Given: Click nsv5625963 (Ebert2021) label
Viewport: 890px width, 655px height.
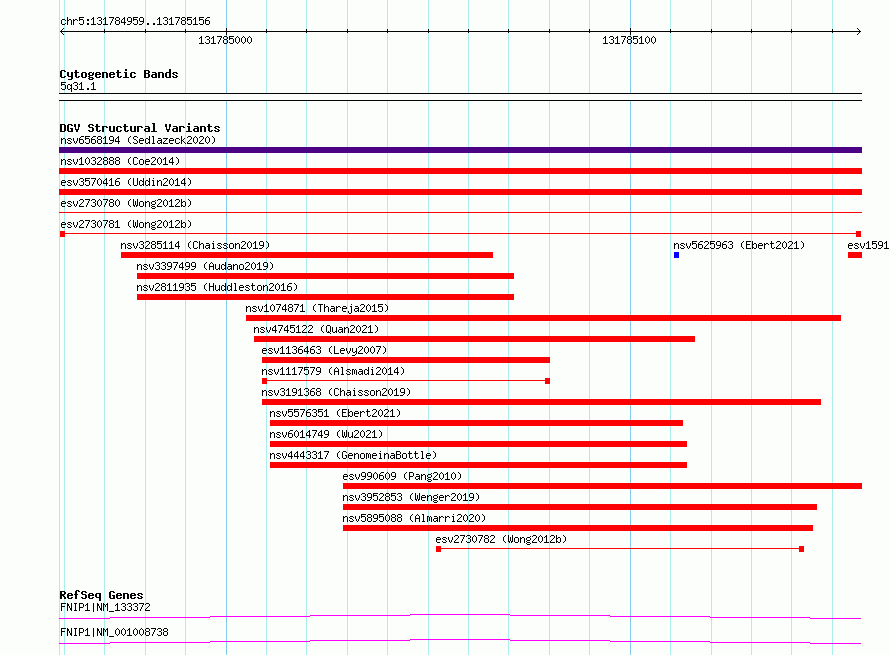Looking at the screenshot, I should click(x=739, y=245).
